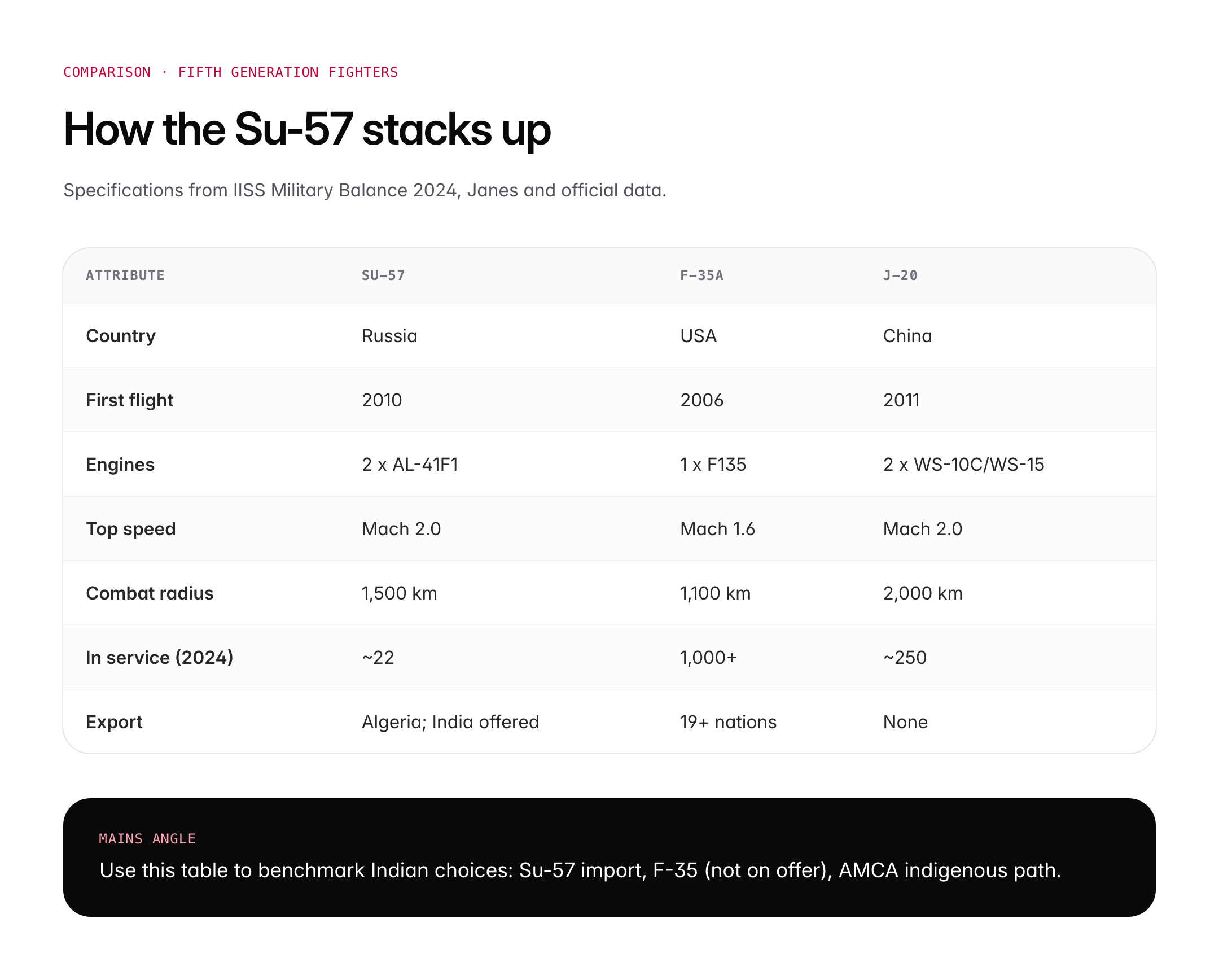This screenshot has height=980, width=1219.
Task: Select the '19+ nations' export cell
Action: pos(728,722)
